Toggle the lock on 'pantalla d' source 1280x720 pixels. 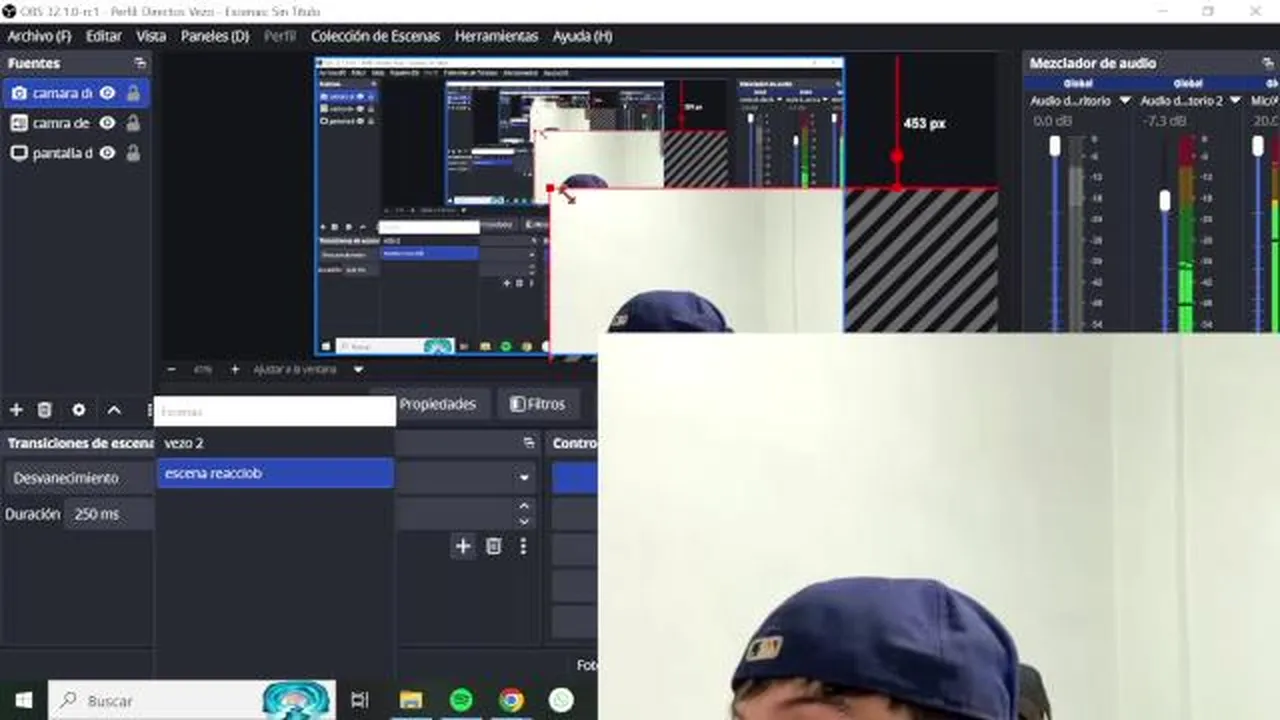click(133, 153)
